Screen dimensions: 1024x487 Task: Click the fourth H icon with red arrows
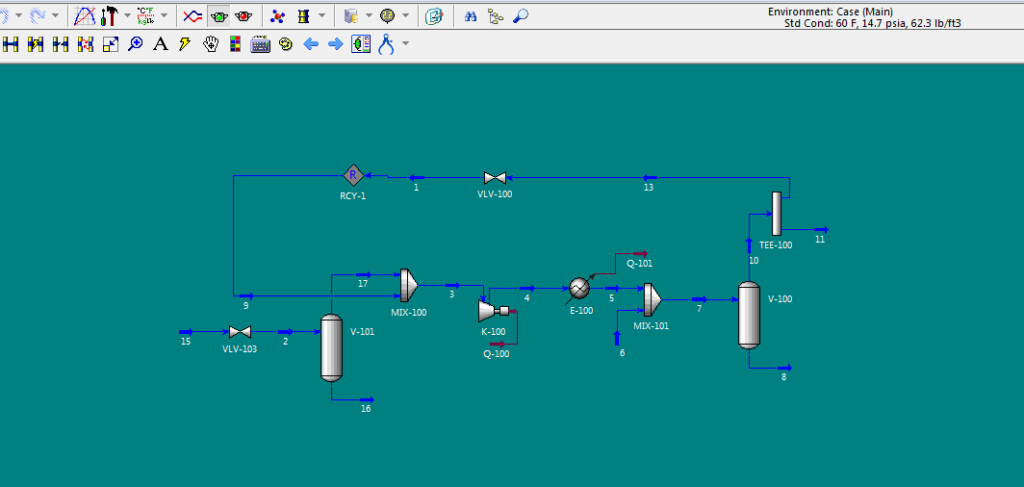[86, 44]
